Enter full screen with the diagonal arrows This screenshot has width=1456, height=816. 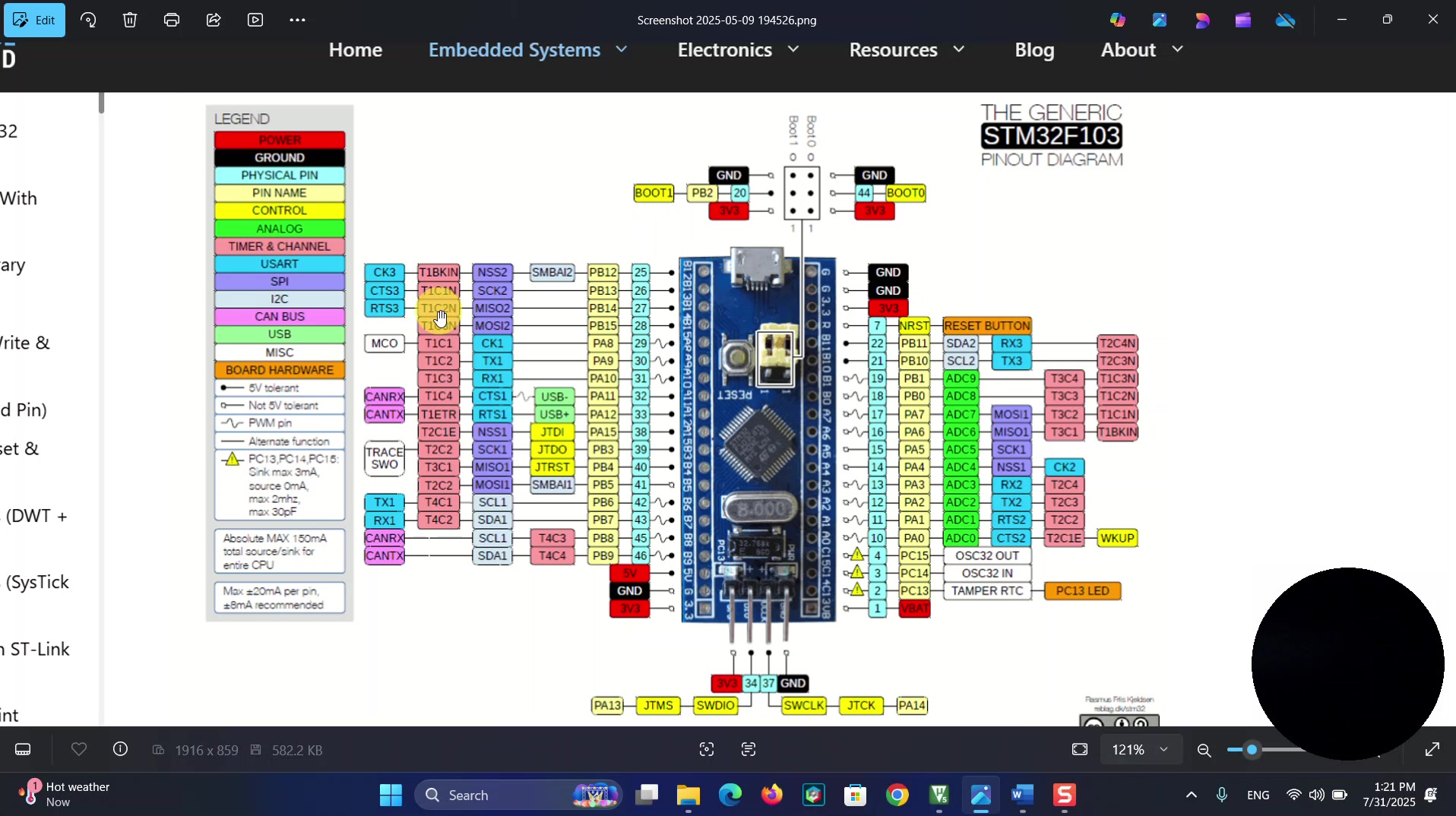1432,750
